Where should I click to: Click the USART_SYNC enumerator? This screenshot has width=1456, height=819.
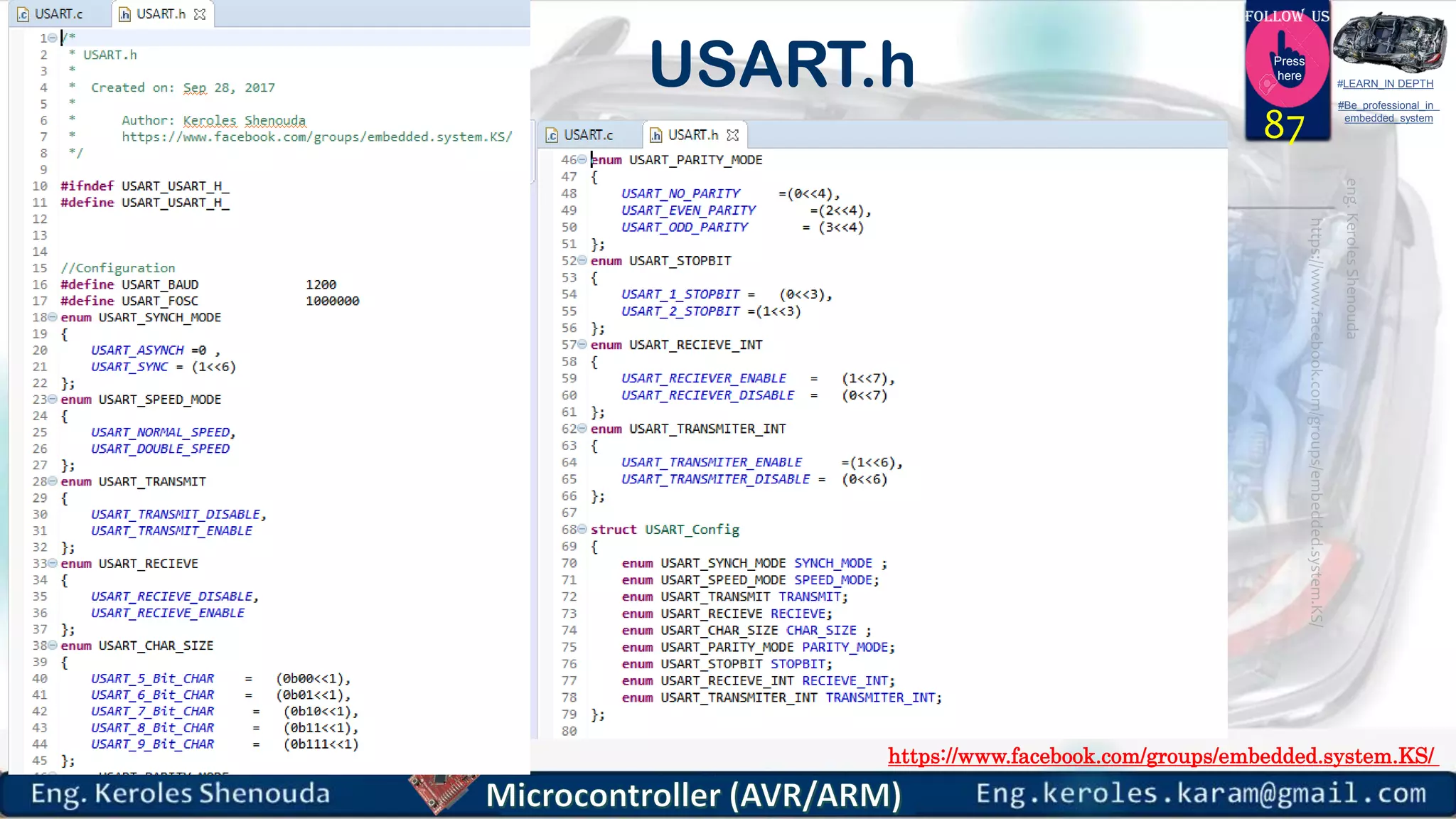[129, 366]
